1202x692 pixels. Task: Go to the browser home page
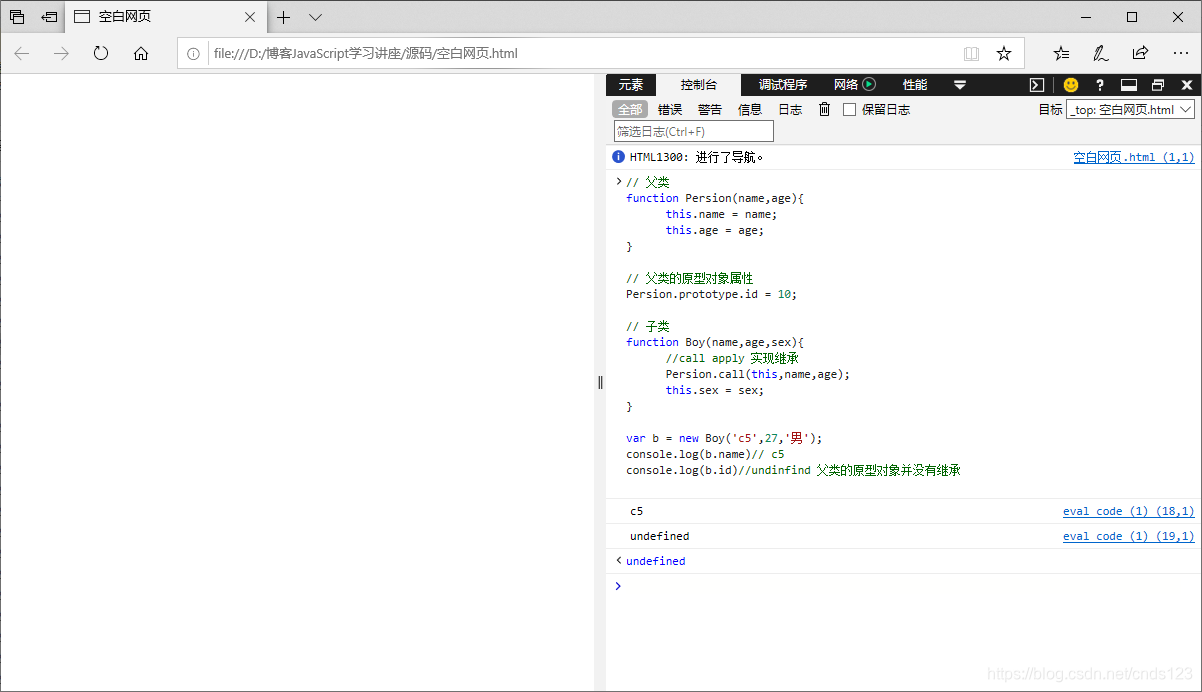[x=141, y=53]
